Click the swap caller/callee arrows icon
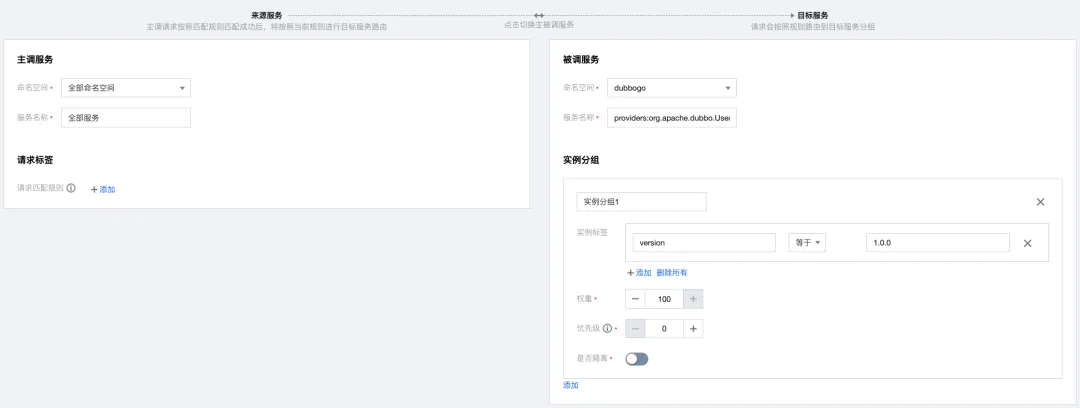 tap(539, 15)
